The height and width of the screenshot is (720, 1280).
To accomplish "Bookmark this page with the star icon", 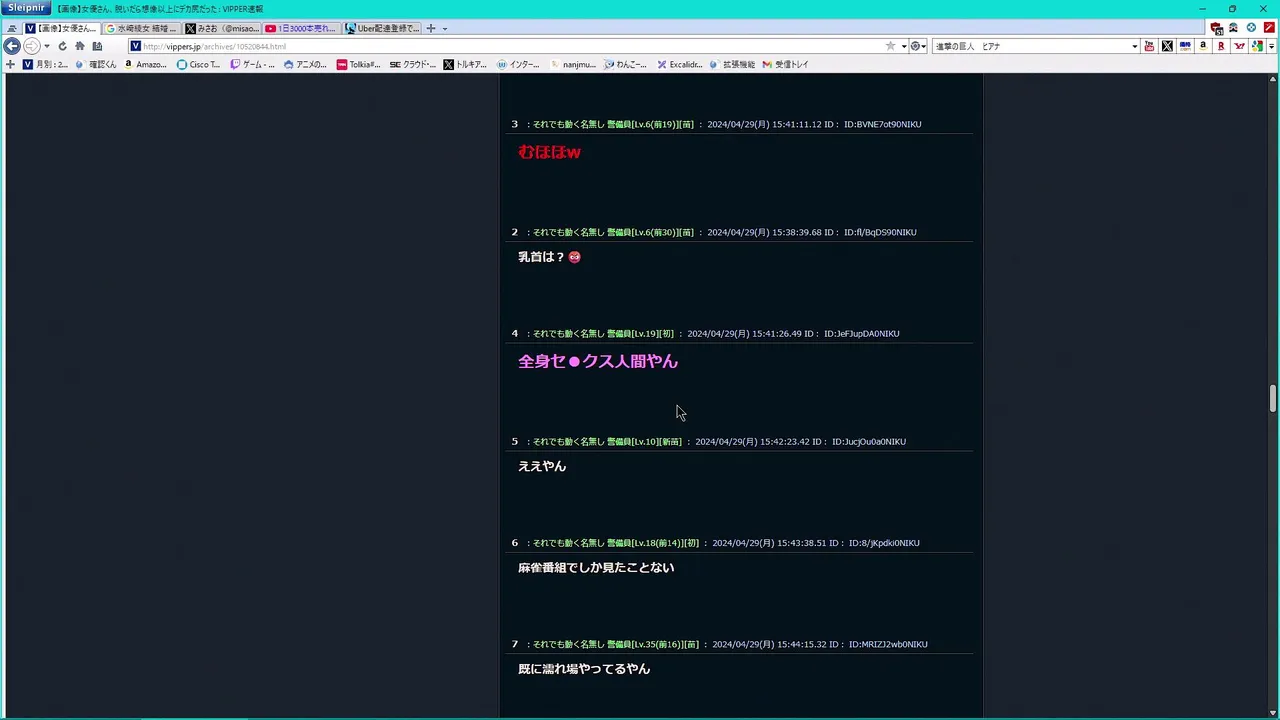I will (x=890, y=46).
